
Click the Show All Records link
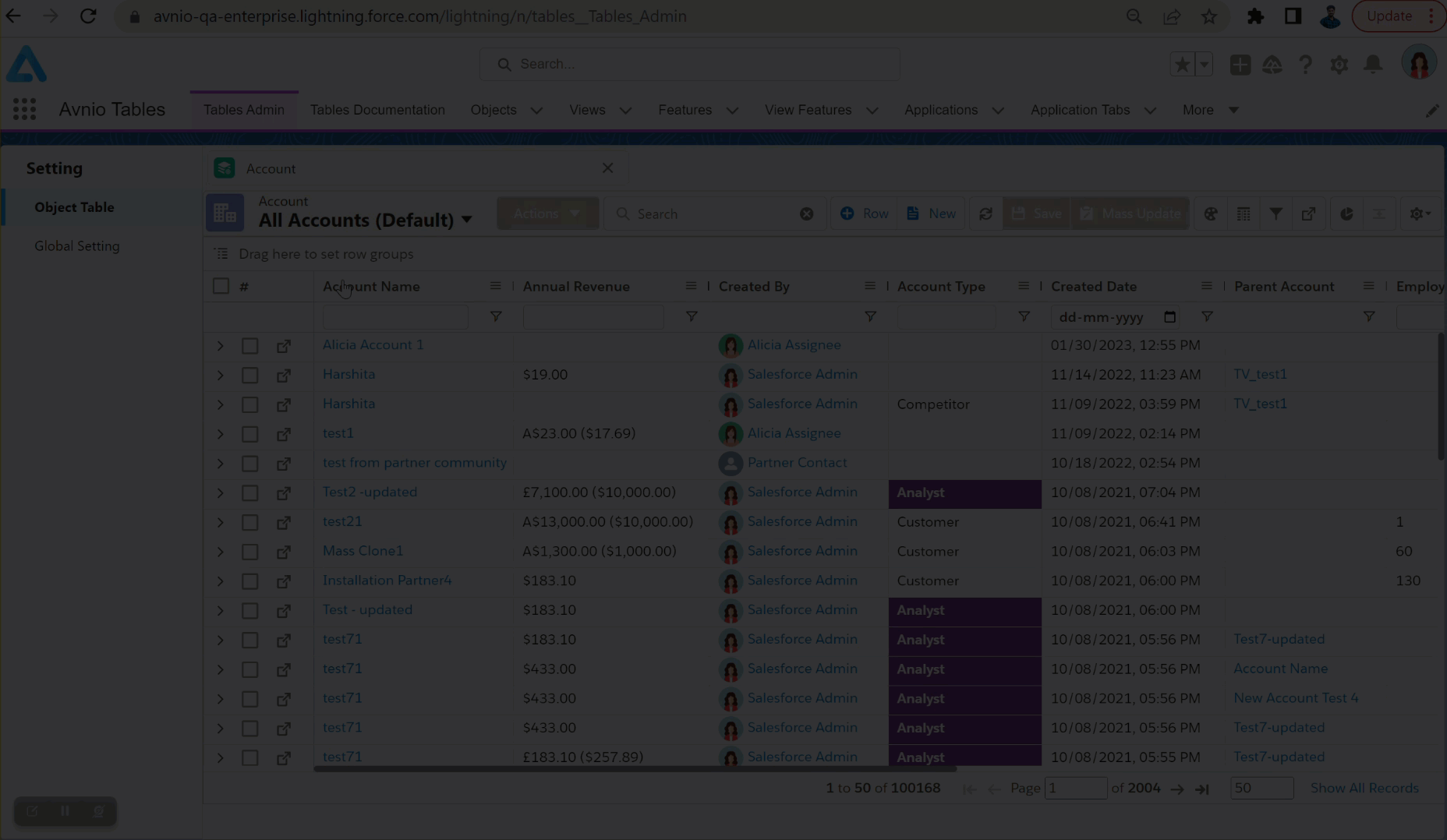click(1364, 788)
